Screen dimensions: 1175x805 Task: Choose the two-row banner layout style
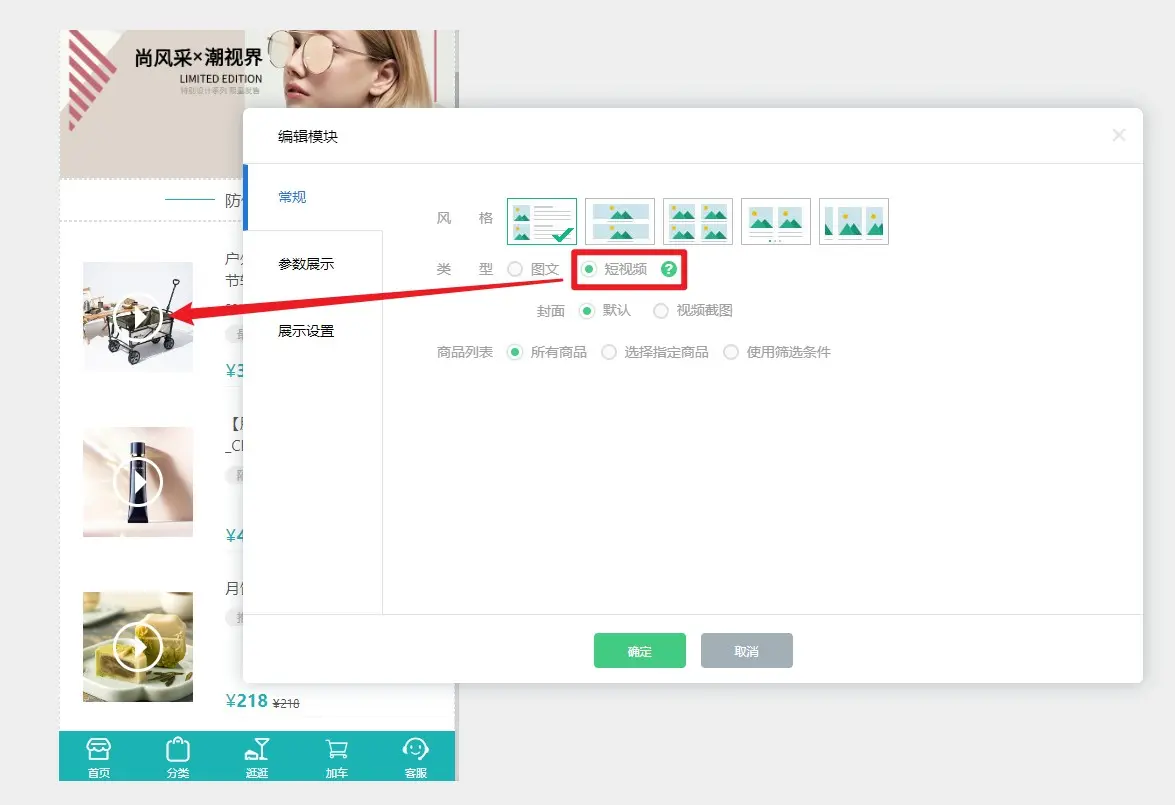pyautogui.click(x=619, y=221)
